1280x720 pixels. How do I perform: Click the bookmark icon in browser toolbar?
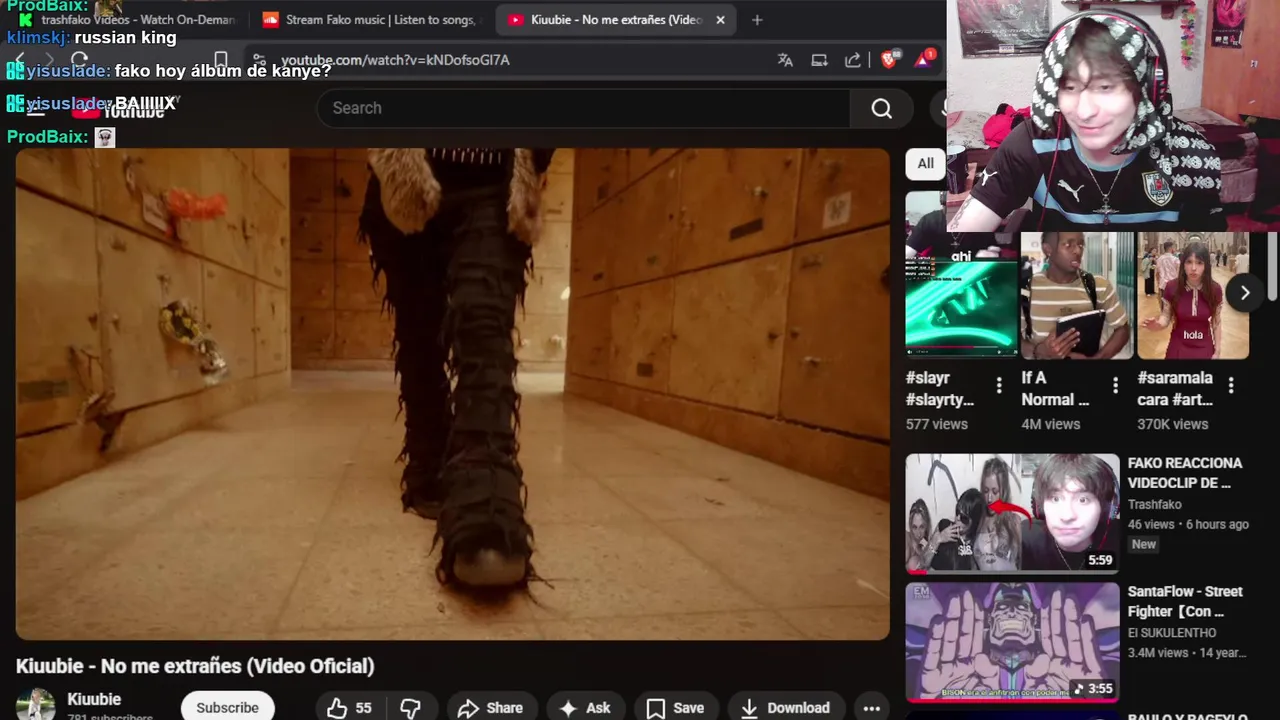[x=221, y=60]
